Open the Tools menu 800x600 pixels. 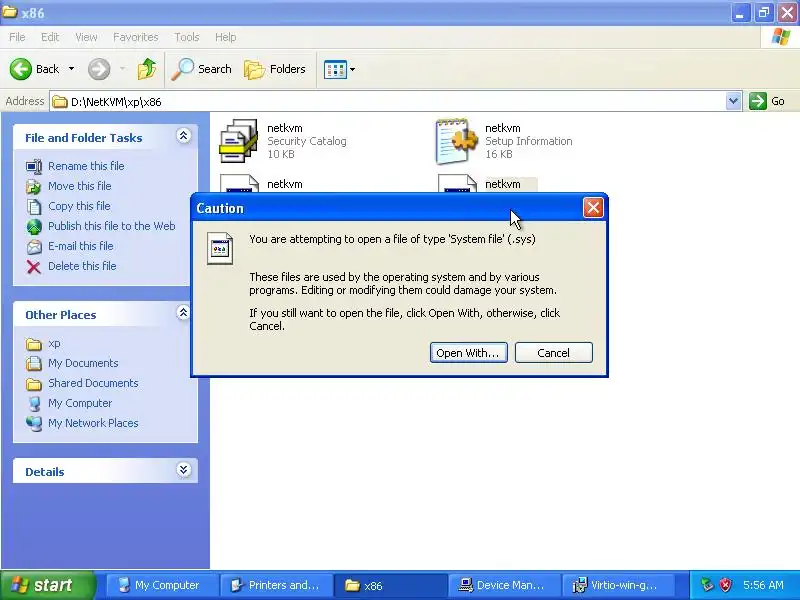coord(186,37)
